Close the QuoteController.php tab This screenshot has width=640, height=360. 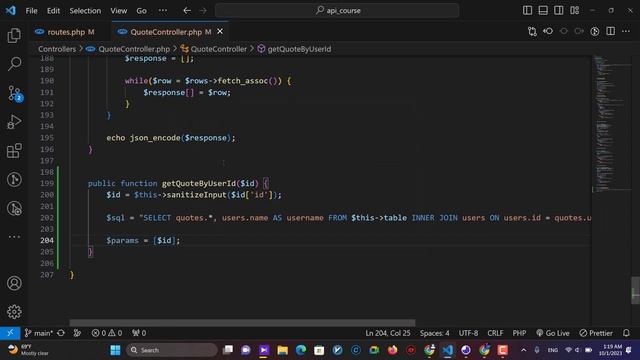[x=220, y=31]
